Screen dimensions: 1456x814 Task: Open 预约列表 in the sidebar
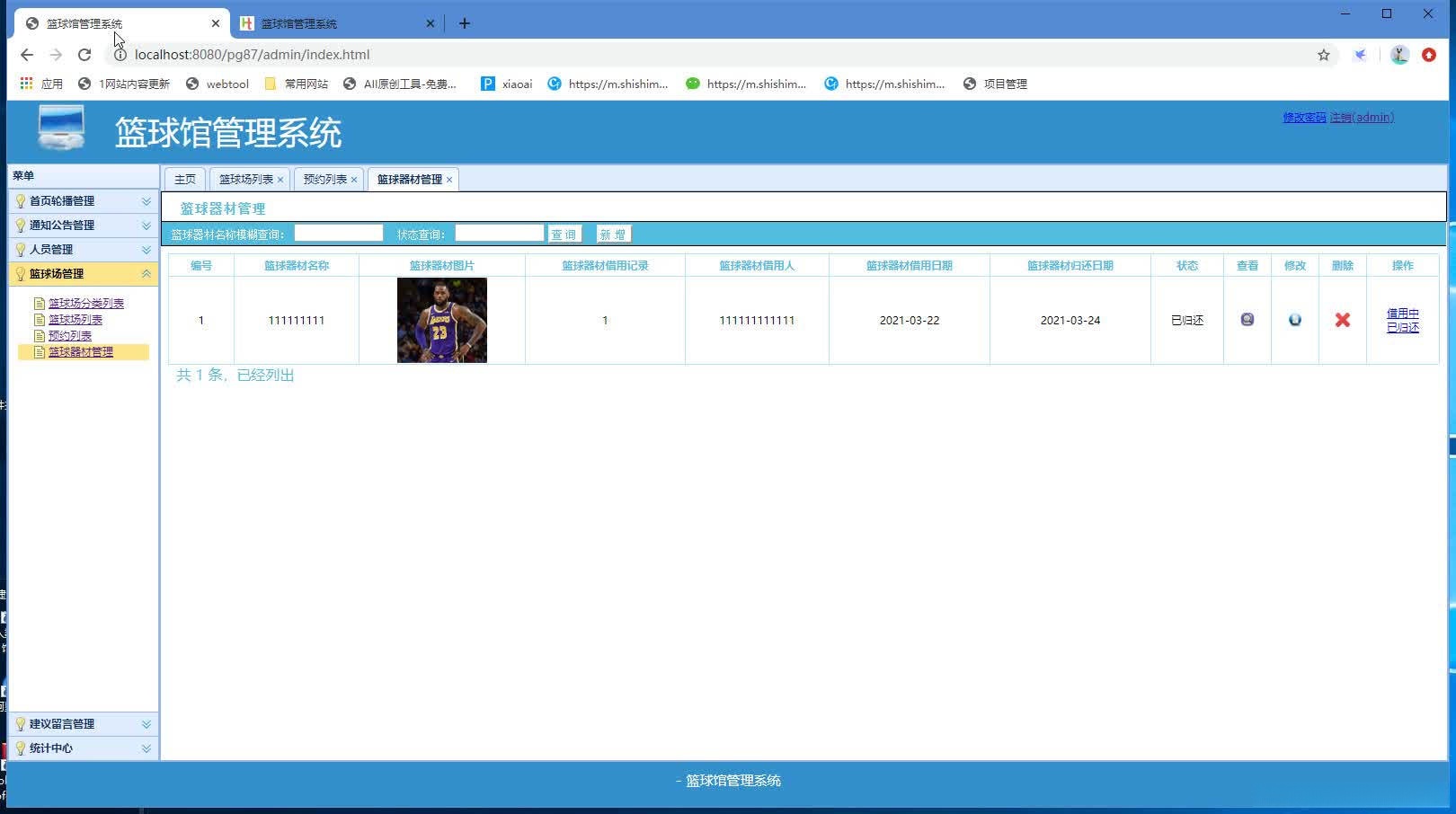(x=70, y=336)
